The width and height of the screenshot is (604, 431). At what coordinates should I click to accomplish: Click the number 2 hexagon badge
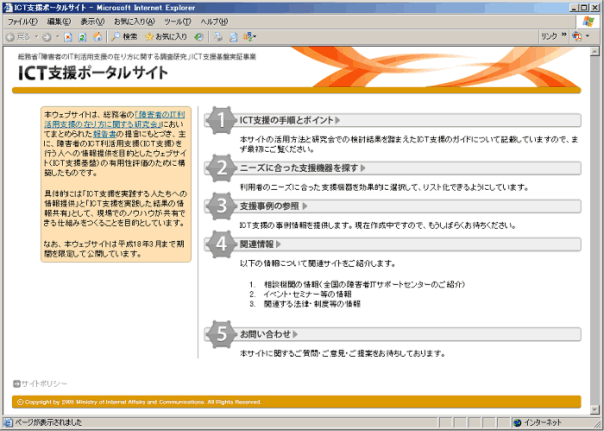pos(221,168)
